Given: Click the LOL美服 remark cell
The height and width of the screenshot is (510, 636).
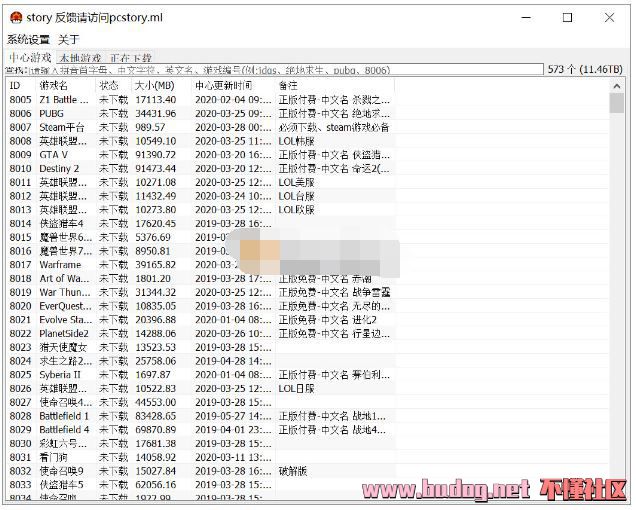Looking at the screenshot, I should [x=297, y=183].
